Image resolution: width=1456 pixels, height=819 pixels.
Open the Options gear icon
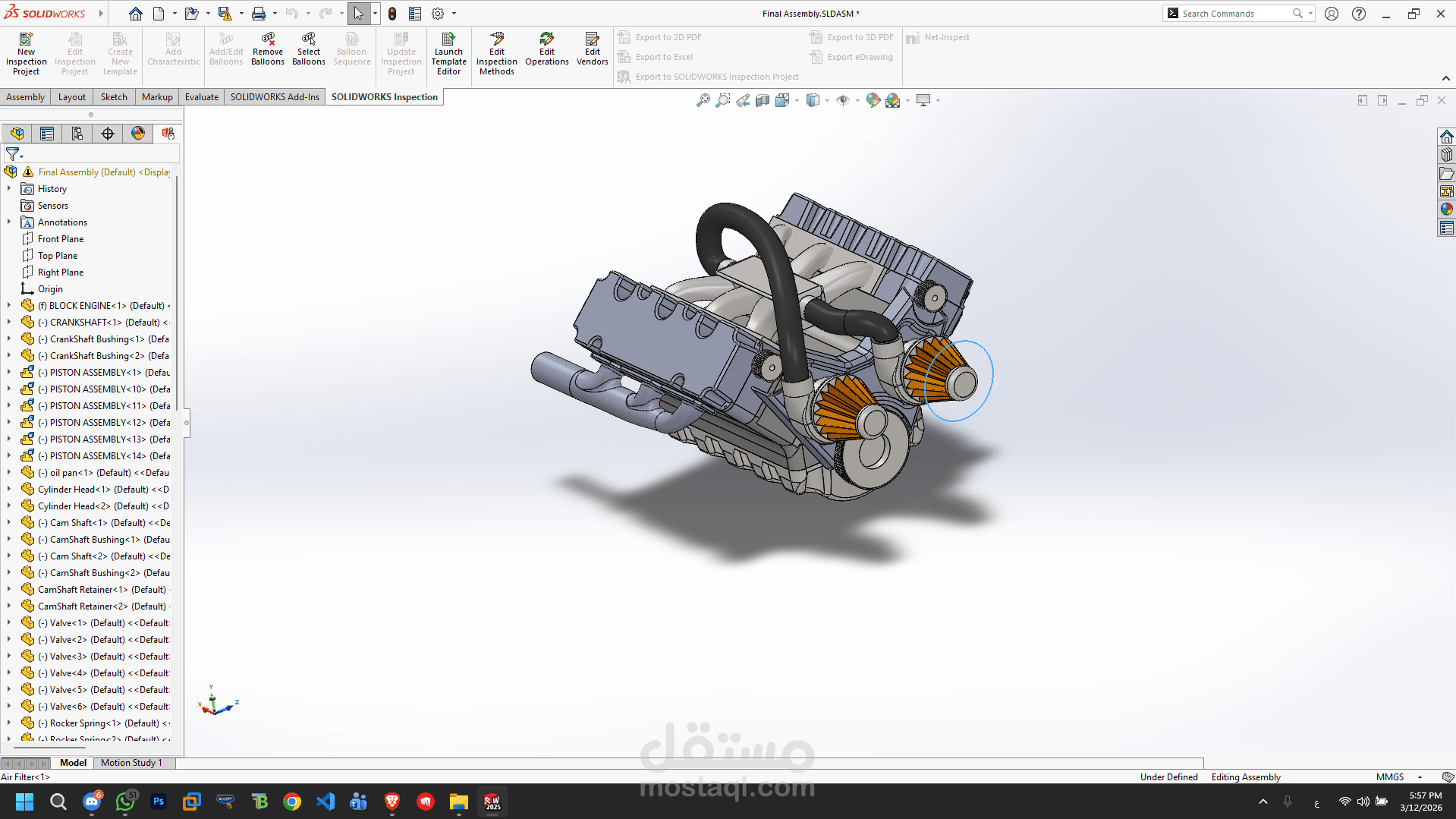click(x=438, y=14)
